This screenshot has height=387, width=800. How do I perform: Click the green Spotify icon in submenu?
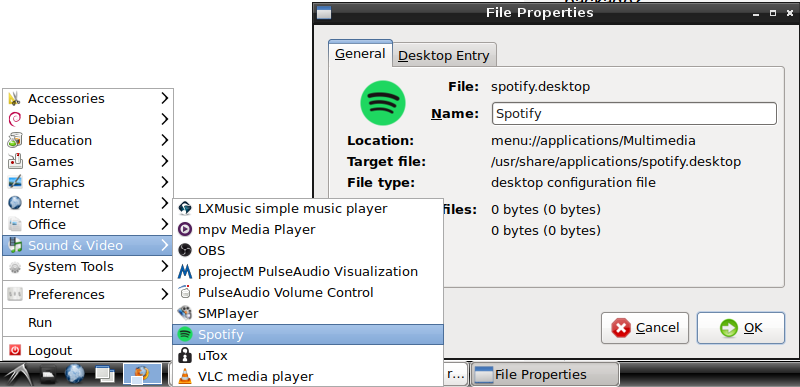tap(184, 334)
